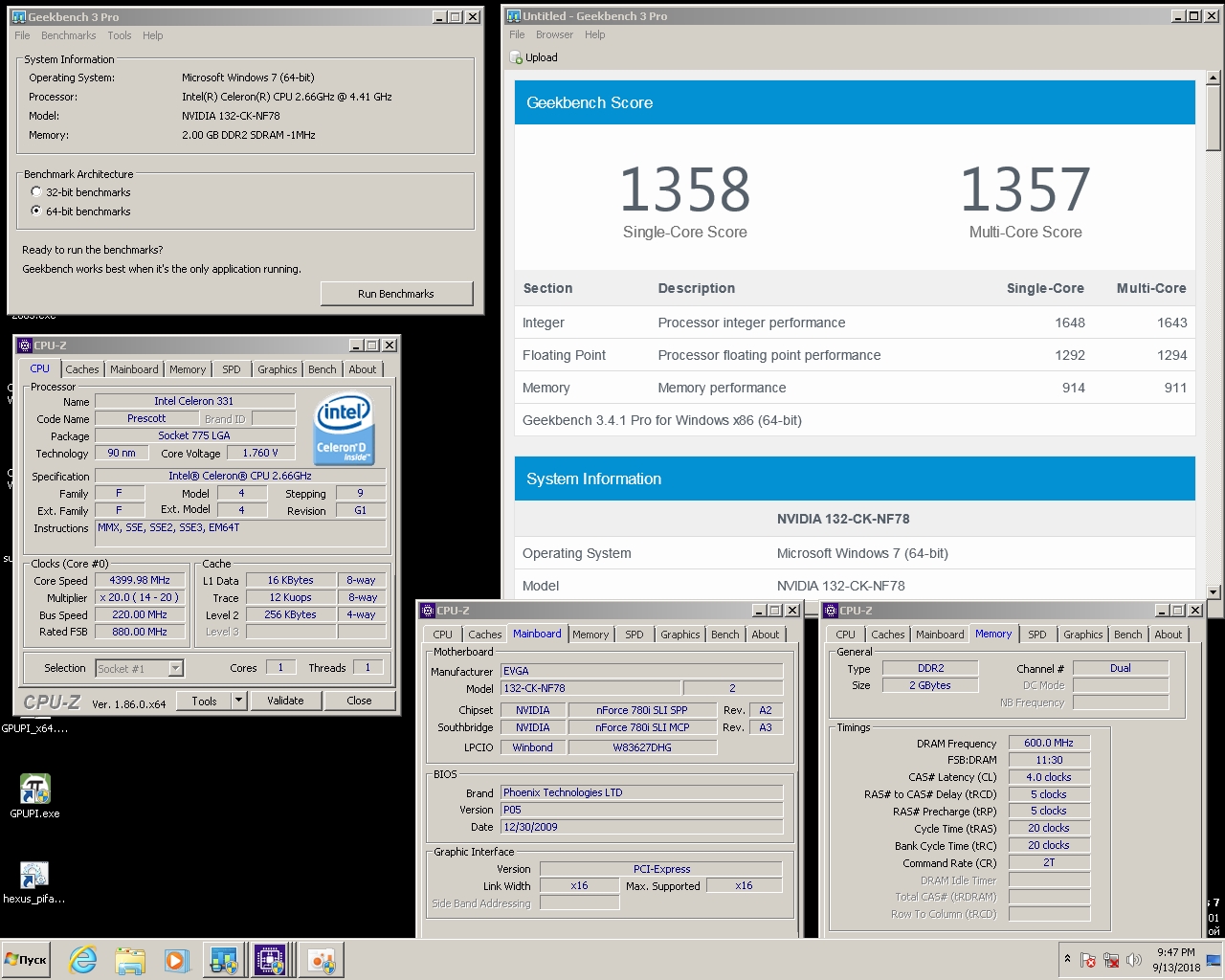1225x980 pixels.
Task: Click the BIOS date field 12/30/2009
Action: click(x=641, y=827)
